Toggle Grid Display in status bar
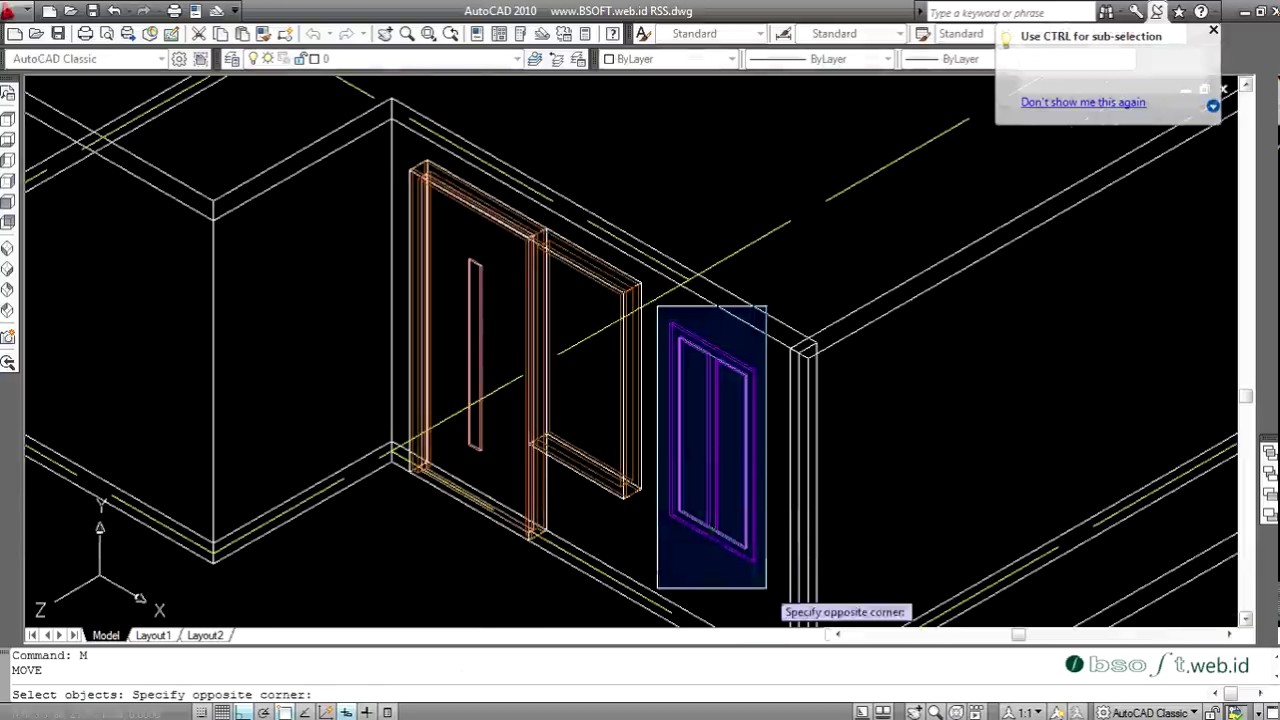Image resolution: width=1280 pixels, height=720 pixels. pyautogui.click(x=222, y=712)
